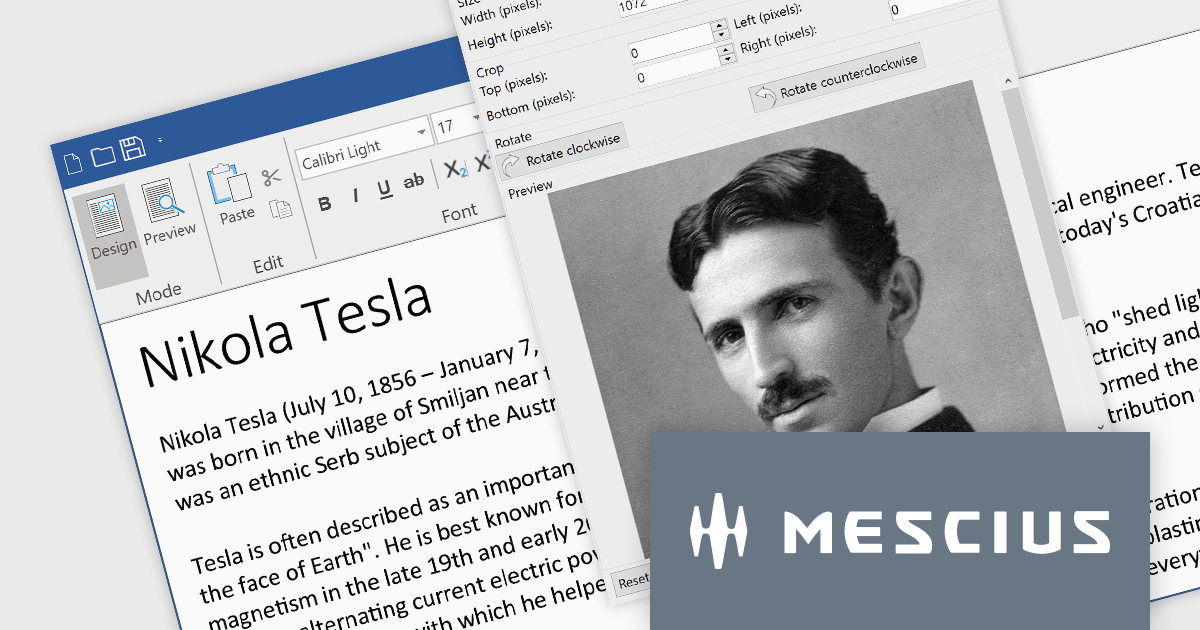The image size is (1200, 630).
Task: Toggle Italic formatting
Action: click(354, 198)
